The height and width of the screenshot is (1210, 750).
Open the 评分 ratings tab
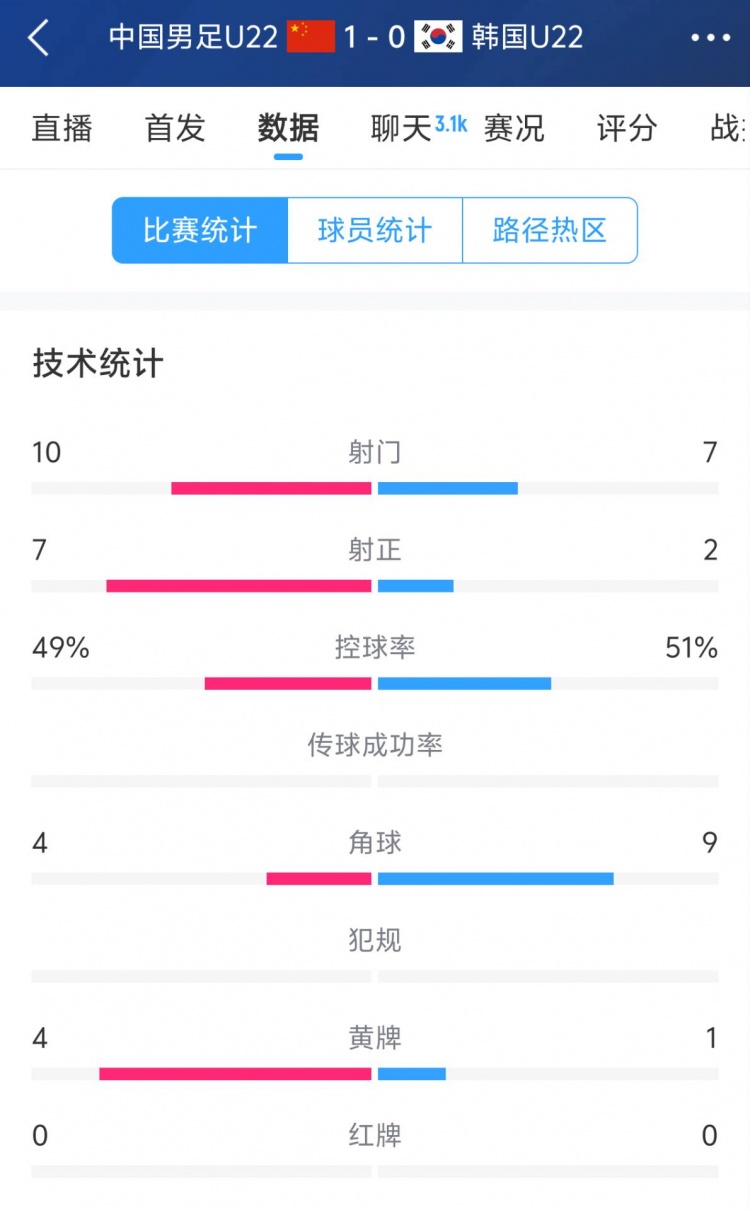(627, 128)
